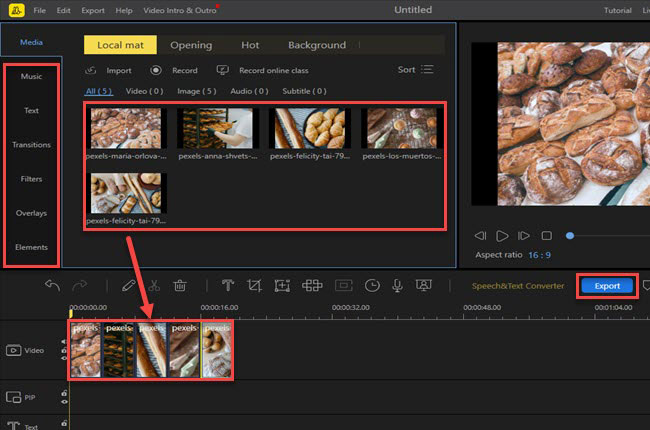
Task: Click the Video track icon
Action: [x=13, y=350]
